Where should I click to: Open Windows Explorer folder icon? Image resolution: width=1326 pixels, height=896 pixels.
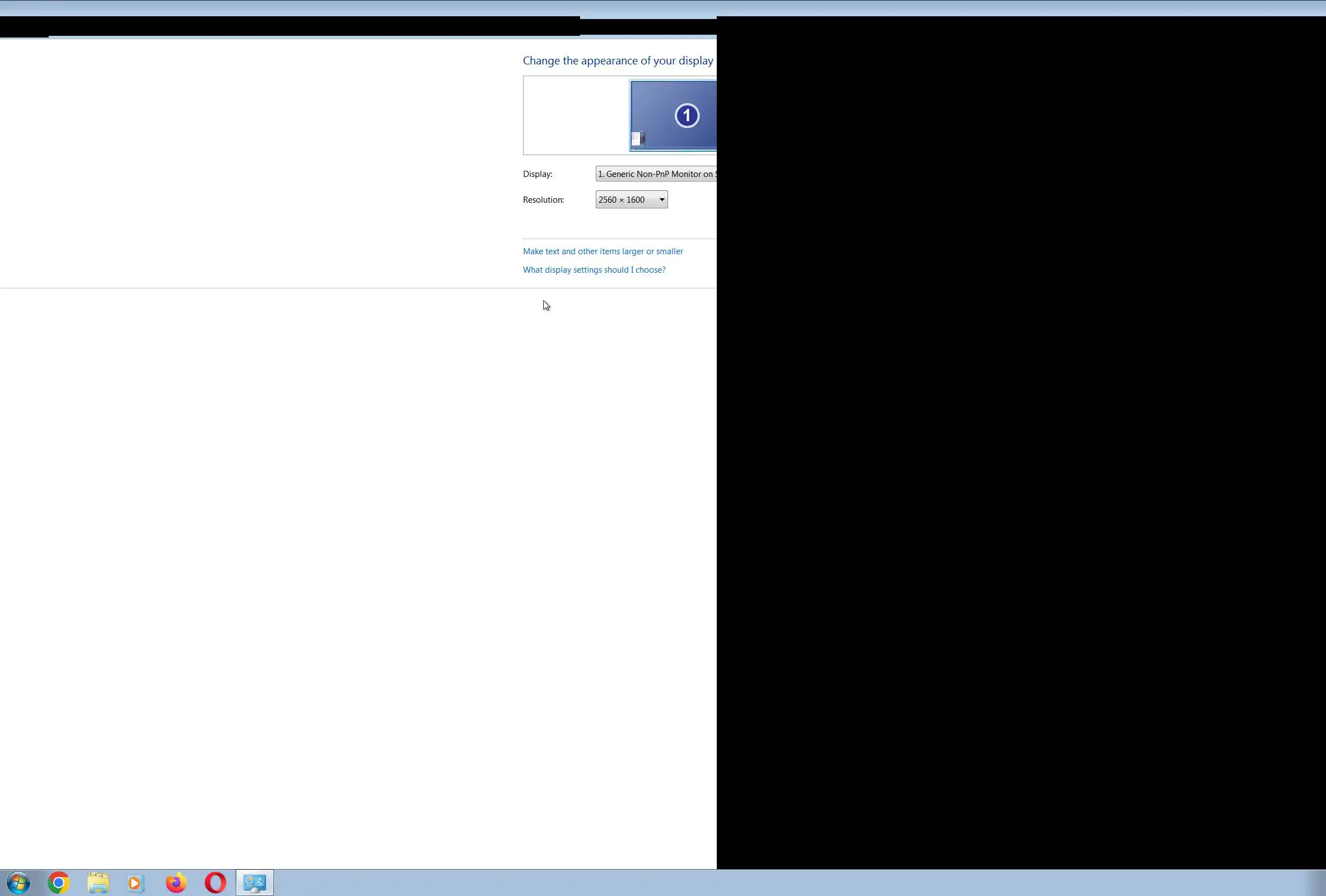click(x=98, y=883)
